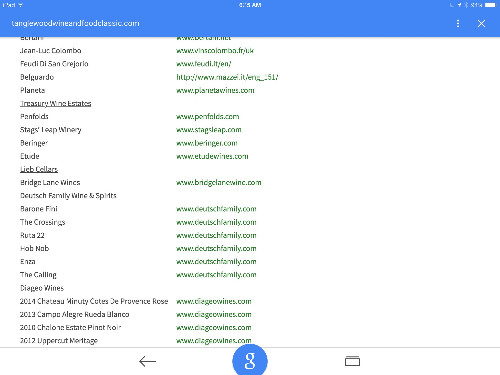Select the Treasury Wine Estates heading
Screen dimensions: 500x375
tap(56, 104)
